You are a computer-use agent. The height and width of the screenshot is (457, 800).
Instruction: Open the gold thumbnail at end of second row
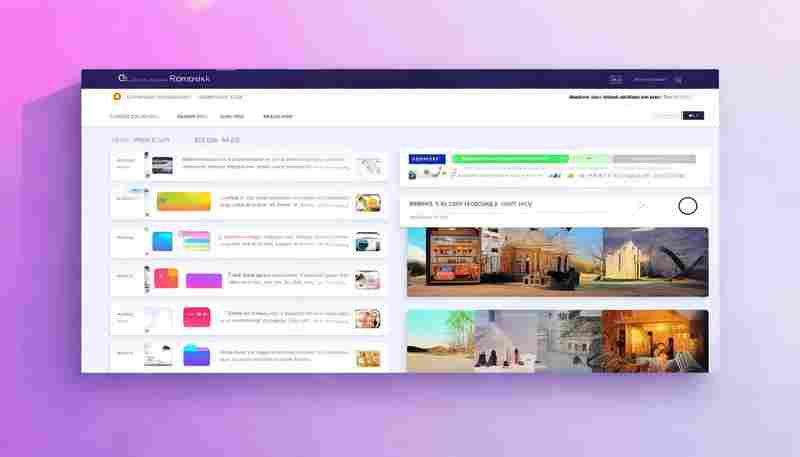[x=368, y=202]
